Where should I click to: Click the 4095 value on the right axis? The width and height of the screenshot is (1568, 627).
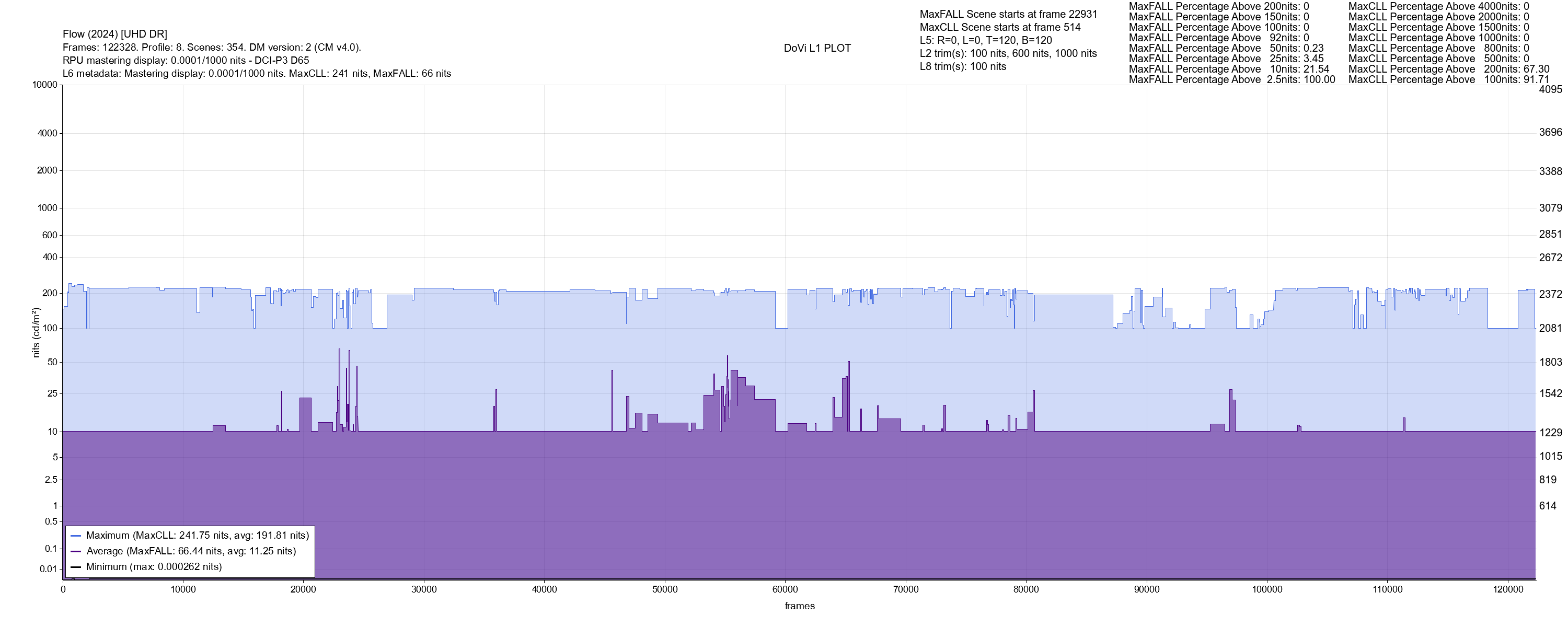pos(1550,89)
